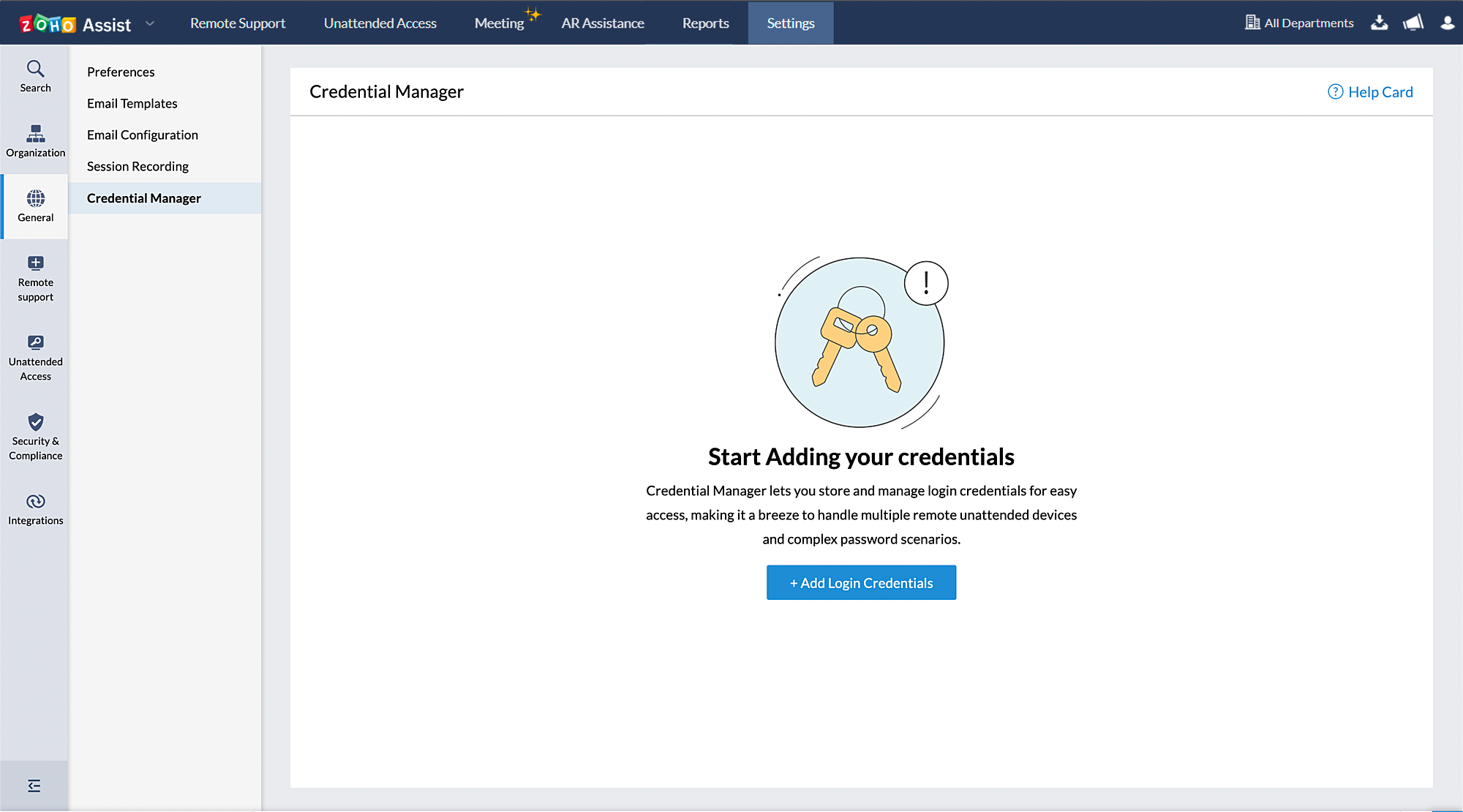Switch to the Reports tab
The image size is (1463, 812).
[705, 23]
